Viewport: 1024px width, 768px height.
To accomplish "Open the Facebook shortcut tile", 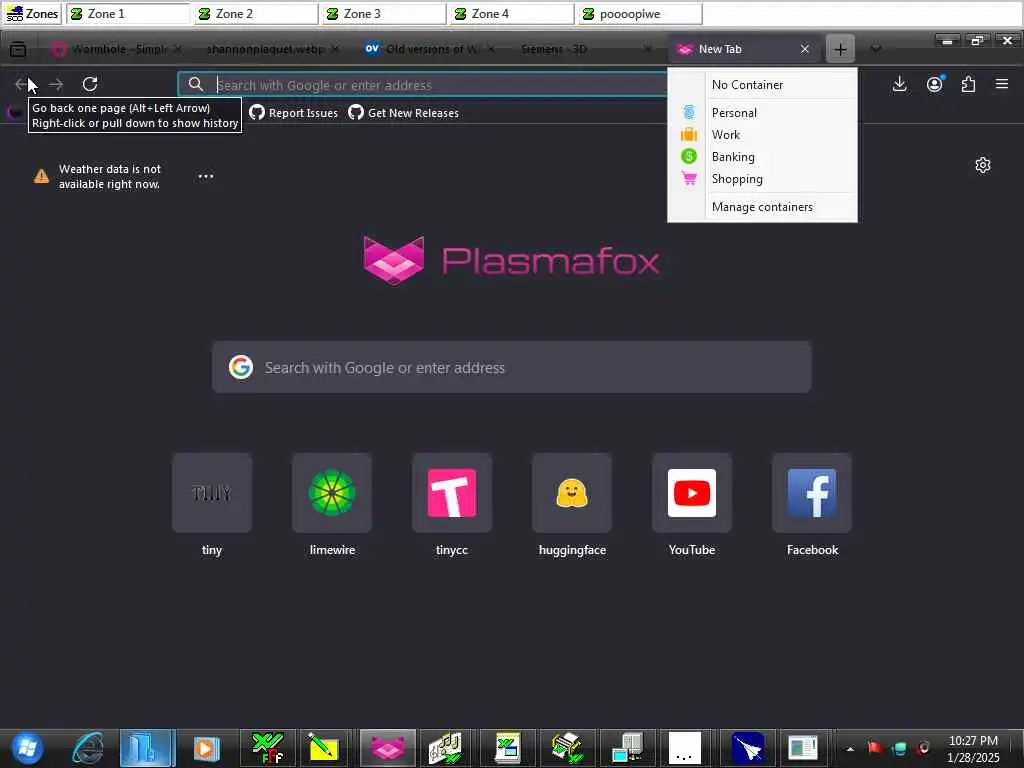I will pyautogui.click(x=812, y=493).
